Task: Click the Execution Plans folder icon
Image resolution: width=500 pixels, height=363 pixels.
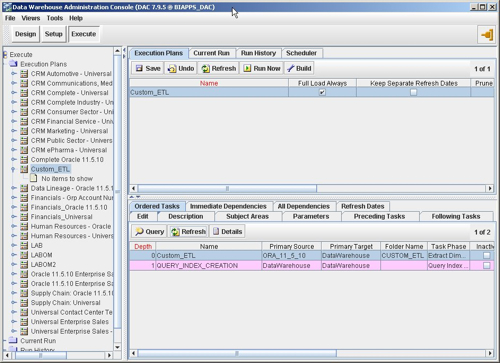Action: point(13,64)
